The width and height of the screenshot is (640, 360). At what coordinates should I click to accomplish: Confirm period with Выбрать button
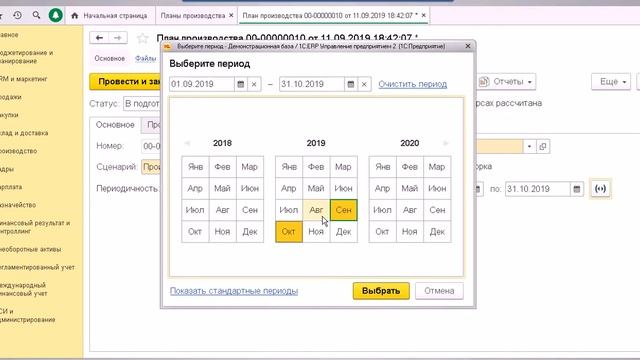[381, 291]
